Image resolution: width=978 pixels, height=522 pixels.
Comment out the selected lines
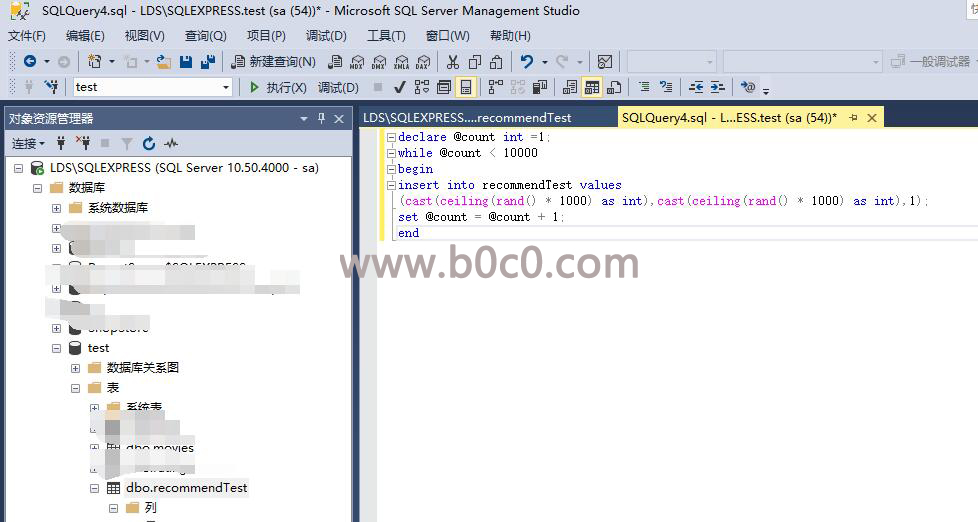[644, 87]
